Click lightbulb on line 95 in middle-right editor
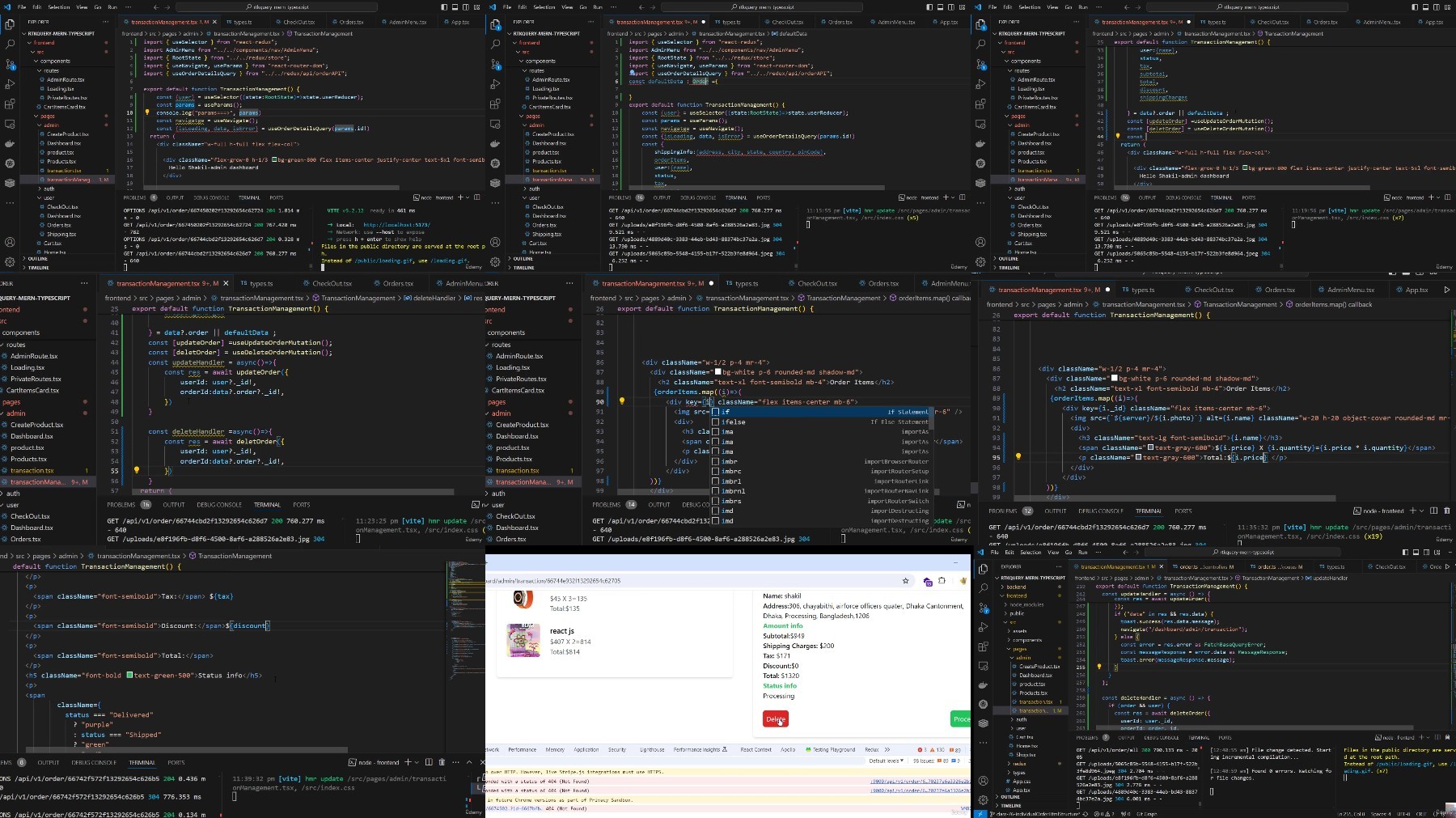The height and width of the screenshot is (818, 1456). [x=1018, y=457]
